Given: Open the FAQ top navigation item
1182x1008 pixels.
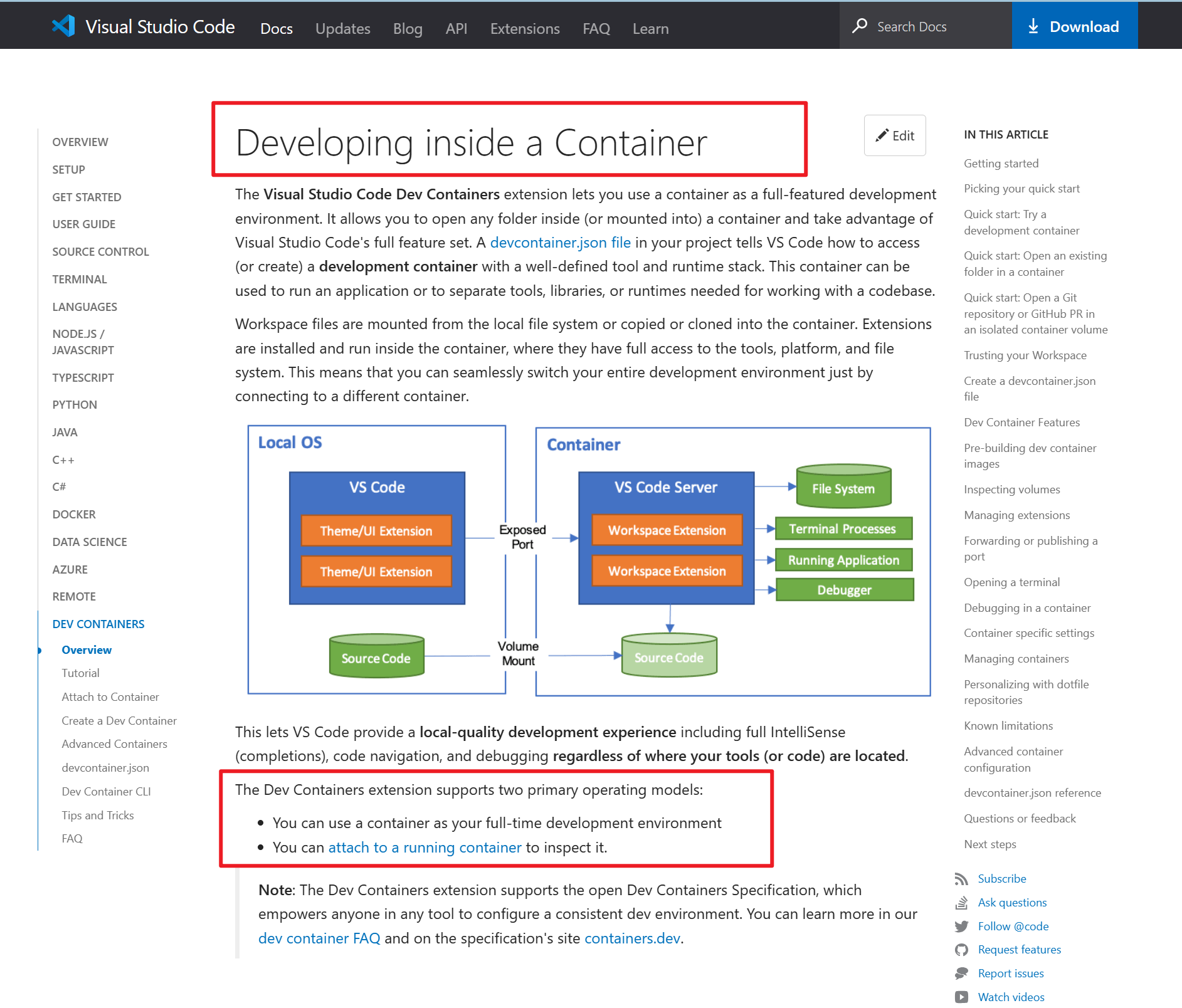Looking at the screenshot, I should [x=596, y=28].
